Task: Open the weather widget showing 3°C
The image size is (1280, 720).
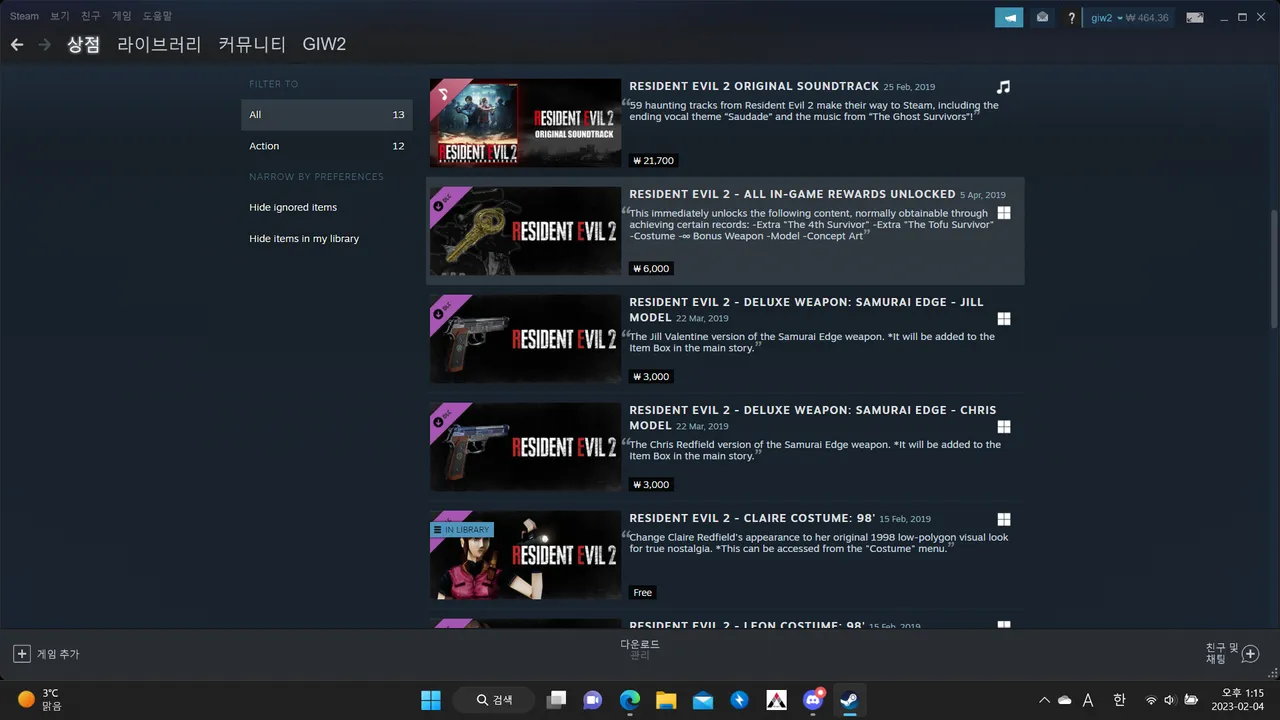Action: 40,700
